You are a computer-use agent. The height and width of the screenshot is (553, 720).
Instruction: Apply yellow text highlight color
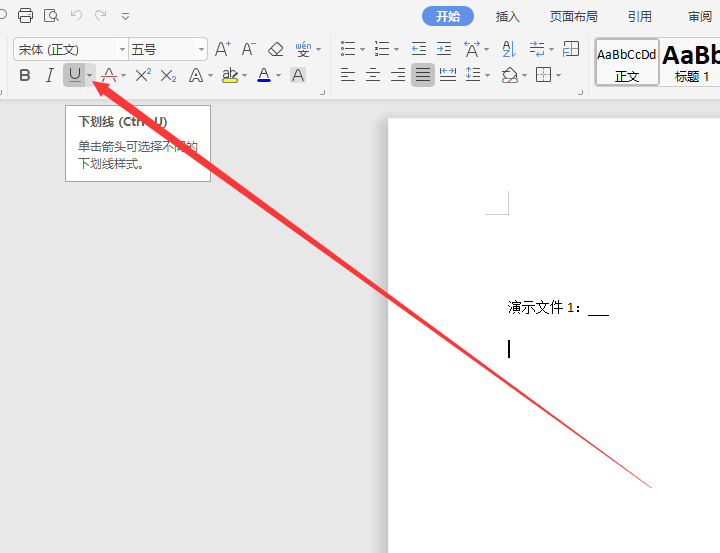click(230, 75)
